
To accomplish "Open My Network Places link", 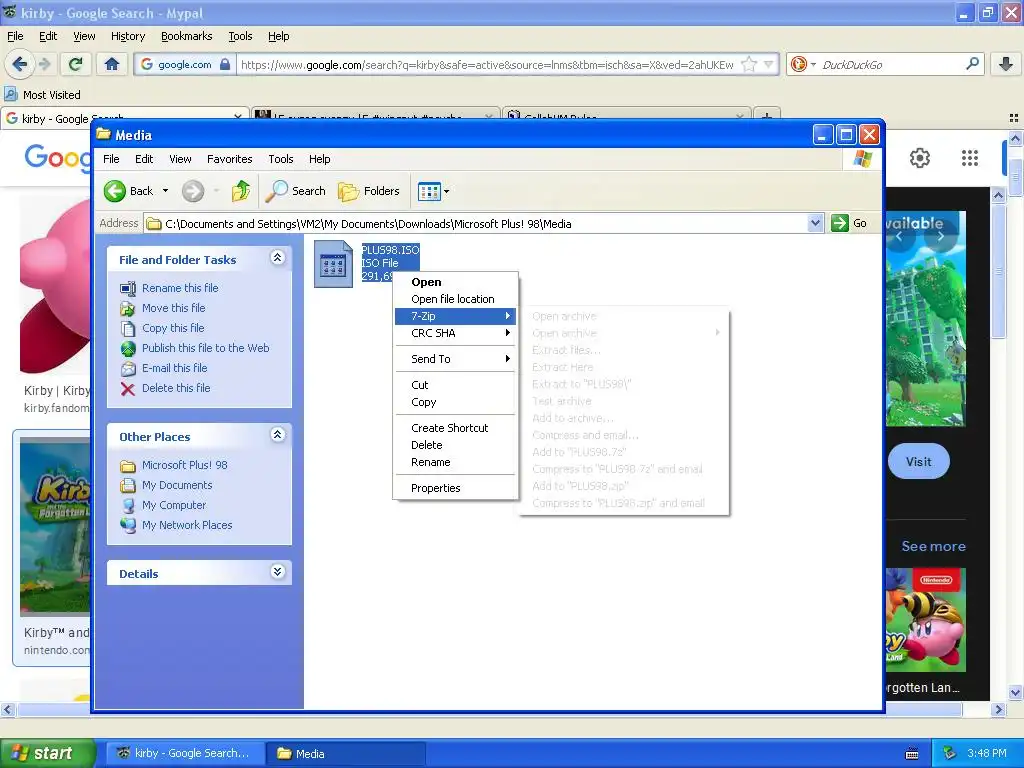I will pyautogui.click(x=187, y=525).
